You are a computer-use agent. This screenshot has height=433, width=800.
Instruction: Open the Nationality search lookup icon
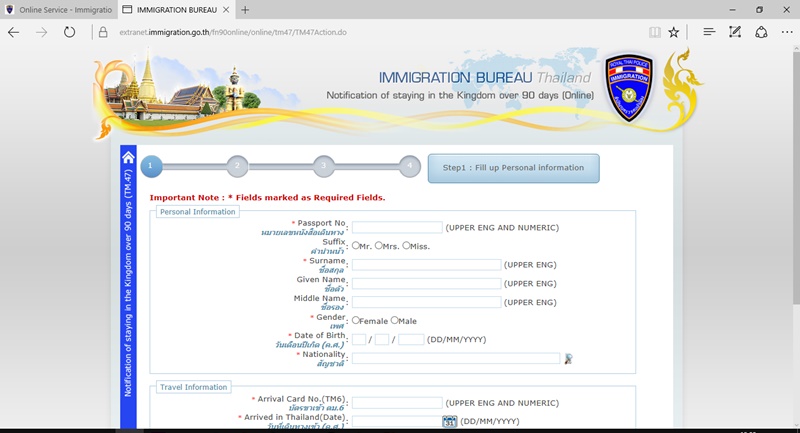(x=568, y=359)
